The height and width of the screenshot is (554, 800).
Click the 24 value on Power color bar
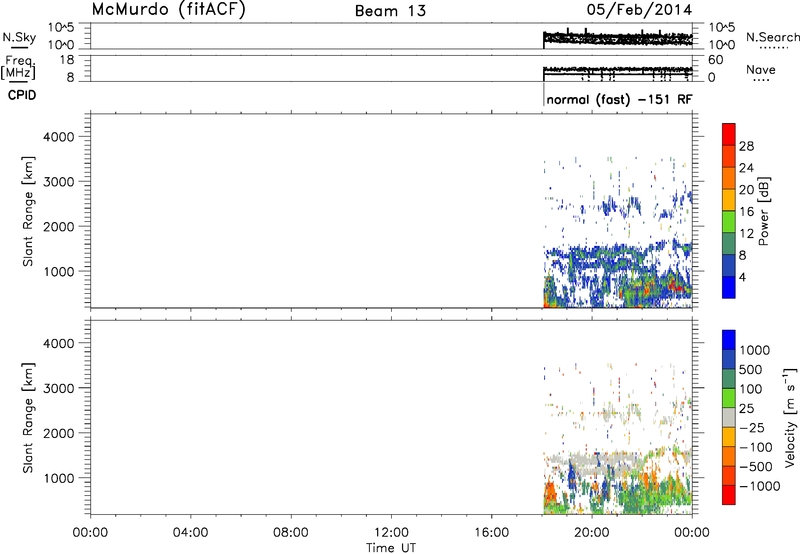click(746, 168)
